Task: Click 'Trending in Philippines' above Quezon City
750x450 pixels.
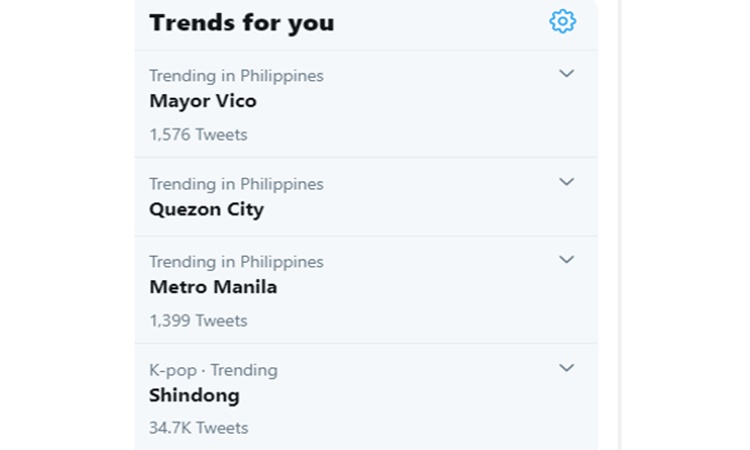Action: click(x=236, y=184)
